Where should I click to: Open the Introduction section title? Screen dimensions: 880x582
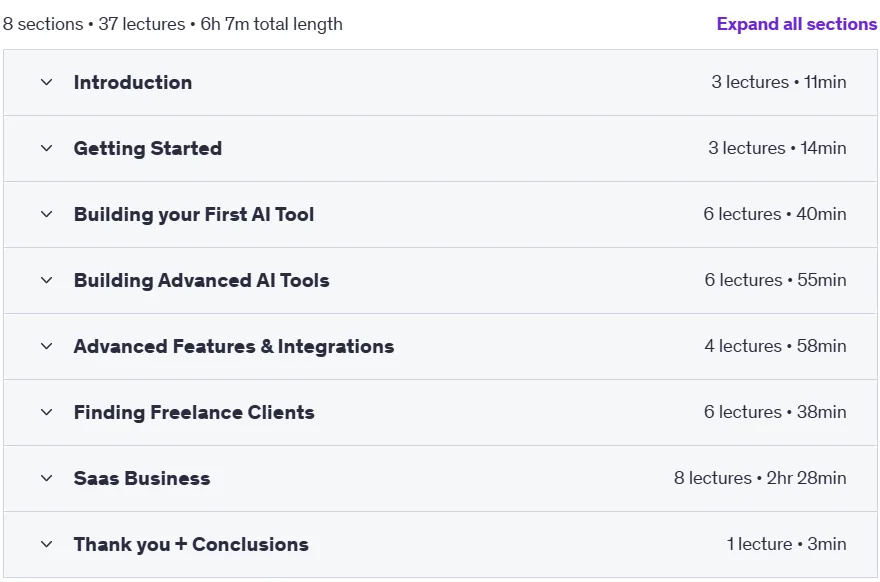click(x=133, y=83)
